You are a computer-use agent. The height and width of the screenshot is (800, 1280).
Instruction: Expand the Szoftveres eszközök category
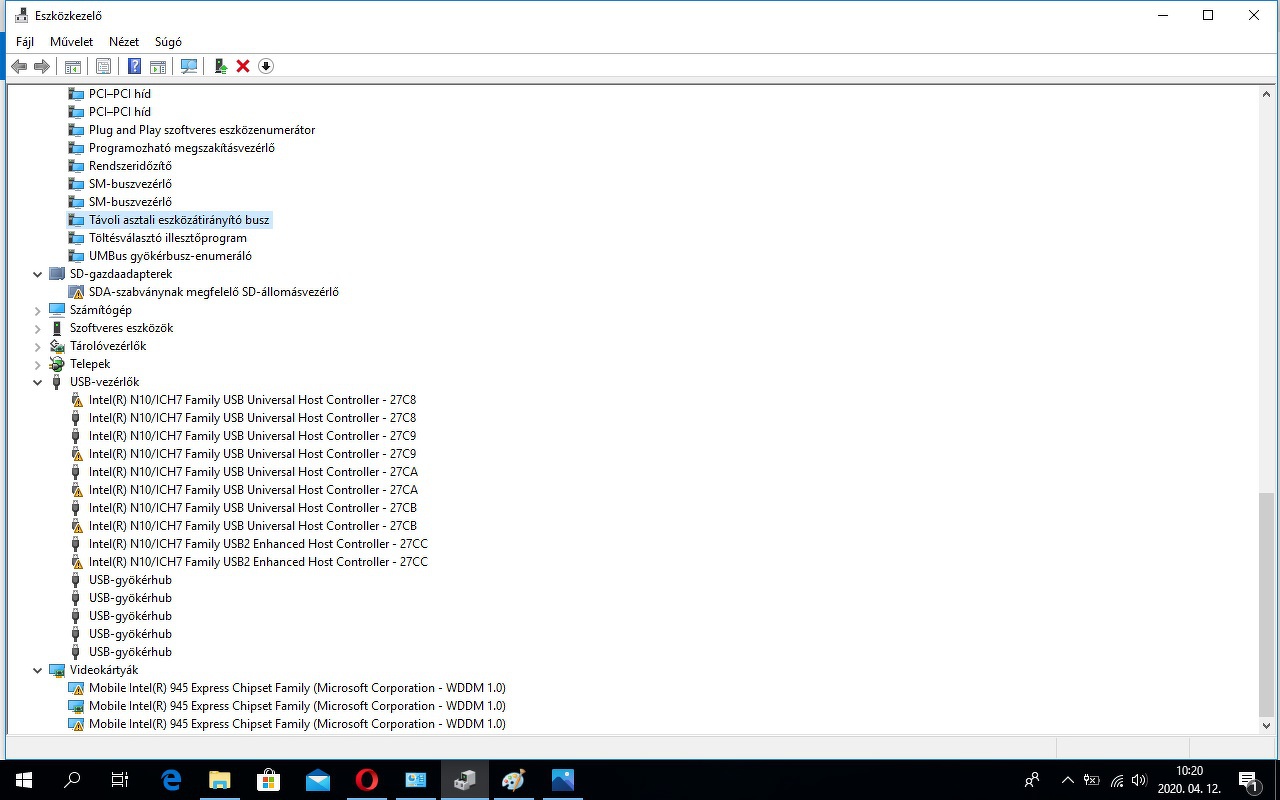click(38, 328)
